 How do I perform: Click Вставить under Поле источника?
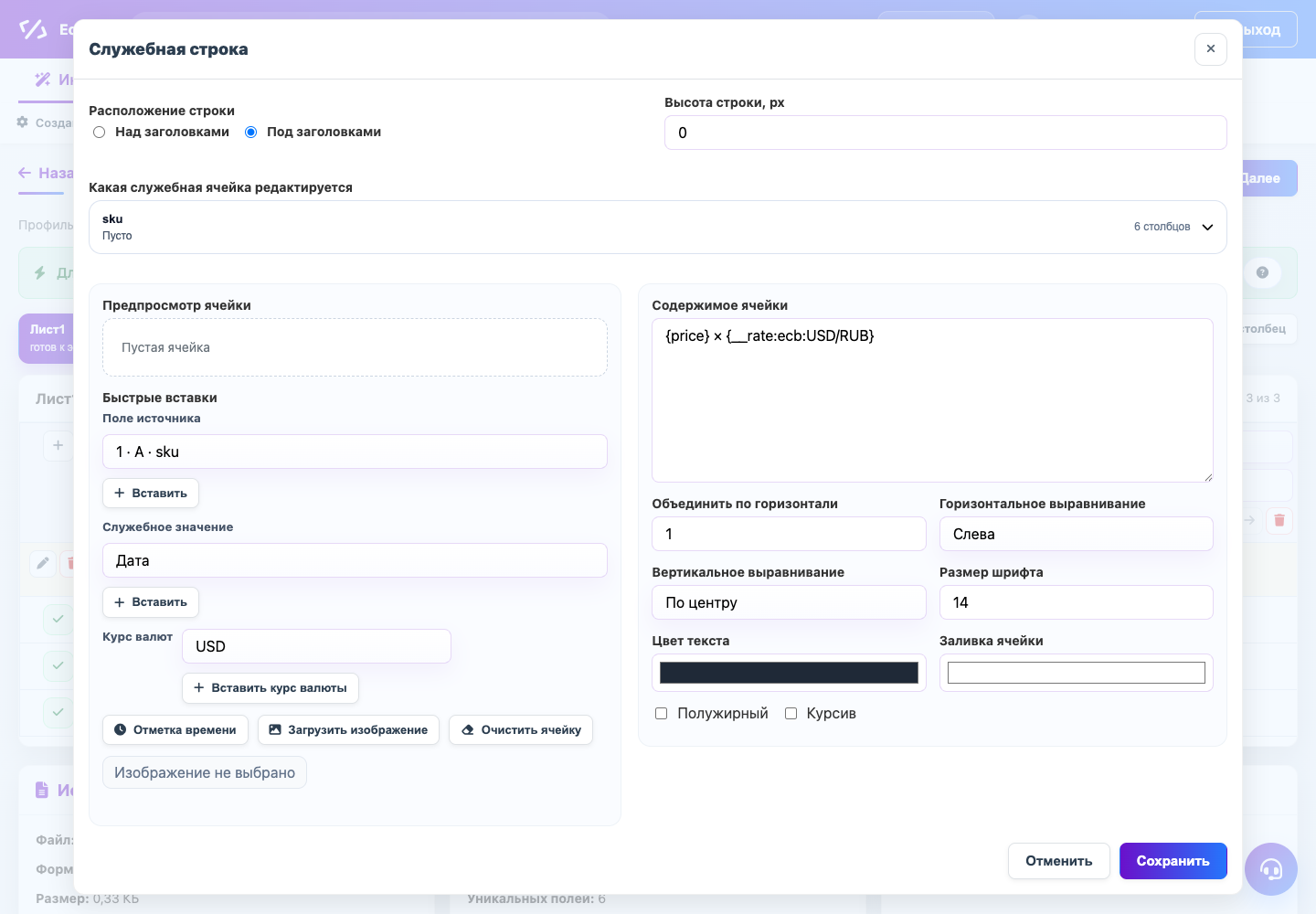pyautogui.click(x=151, y=493)
